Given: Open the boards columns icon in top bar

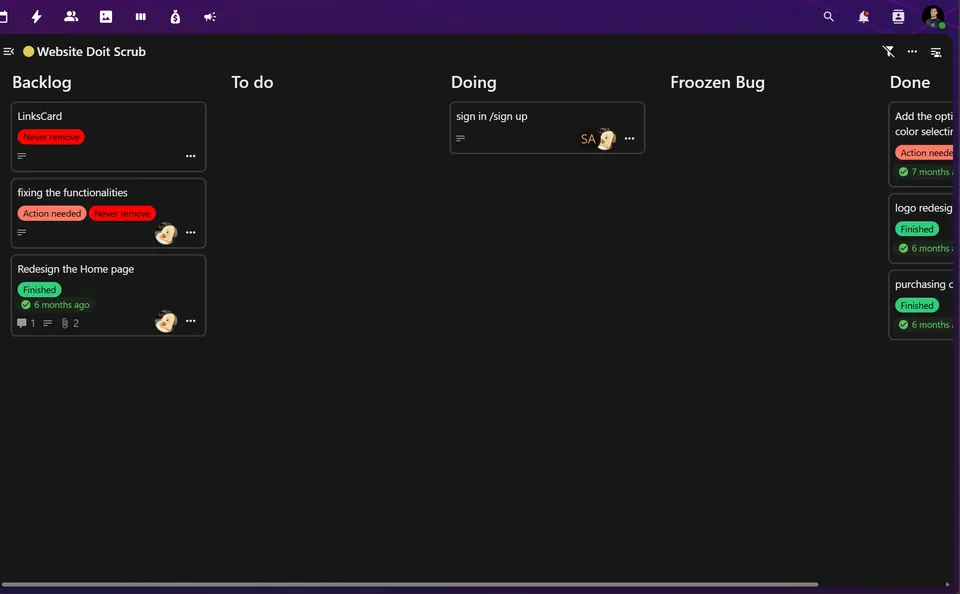Looking at the screenshot, I should (x=141, y=17).
